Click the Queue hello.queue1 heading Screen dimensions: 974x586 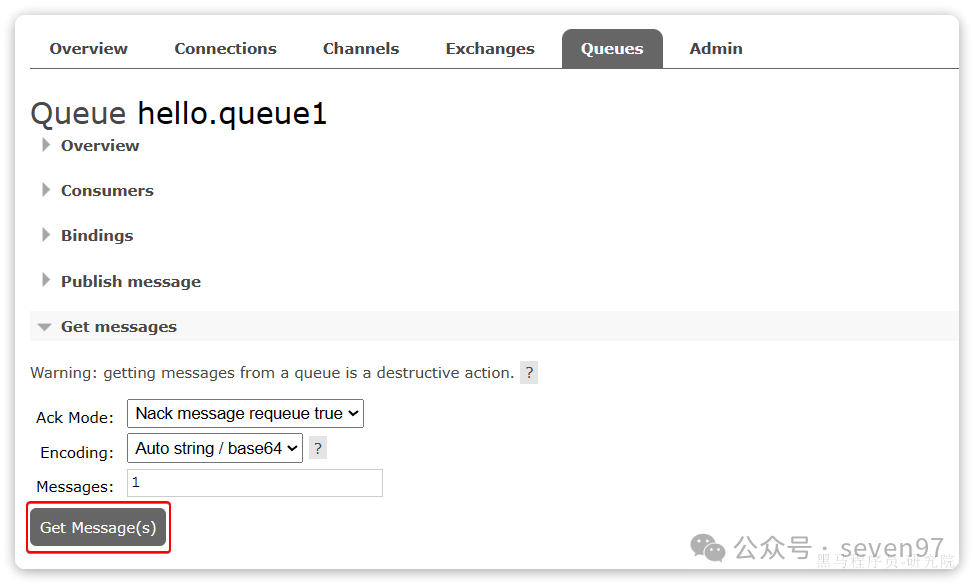pos(179,114)
